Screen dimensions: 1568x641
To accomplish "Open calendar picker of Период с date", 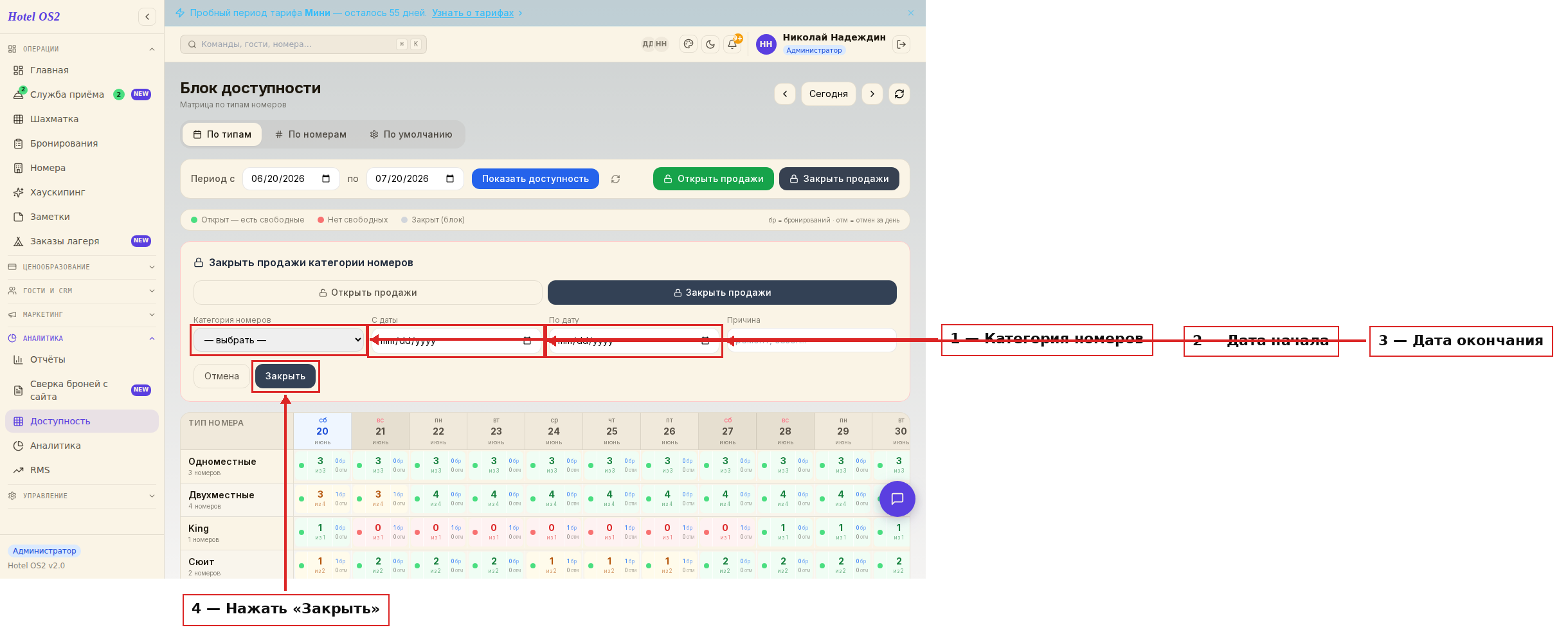I will pyautogui.click(x=326, y=179).
